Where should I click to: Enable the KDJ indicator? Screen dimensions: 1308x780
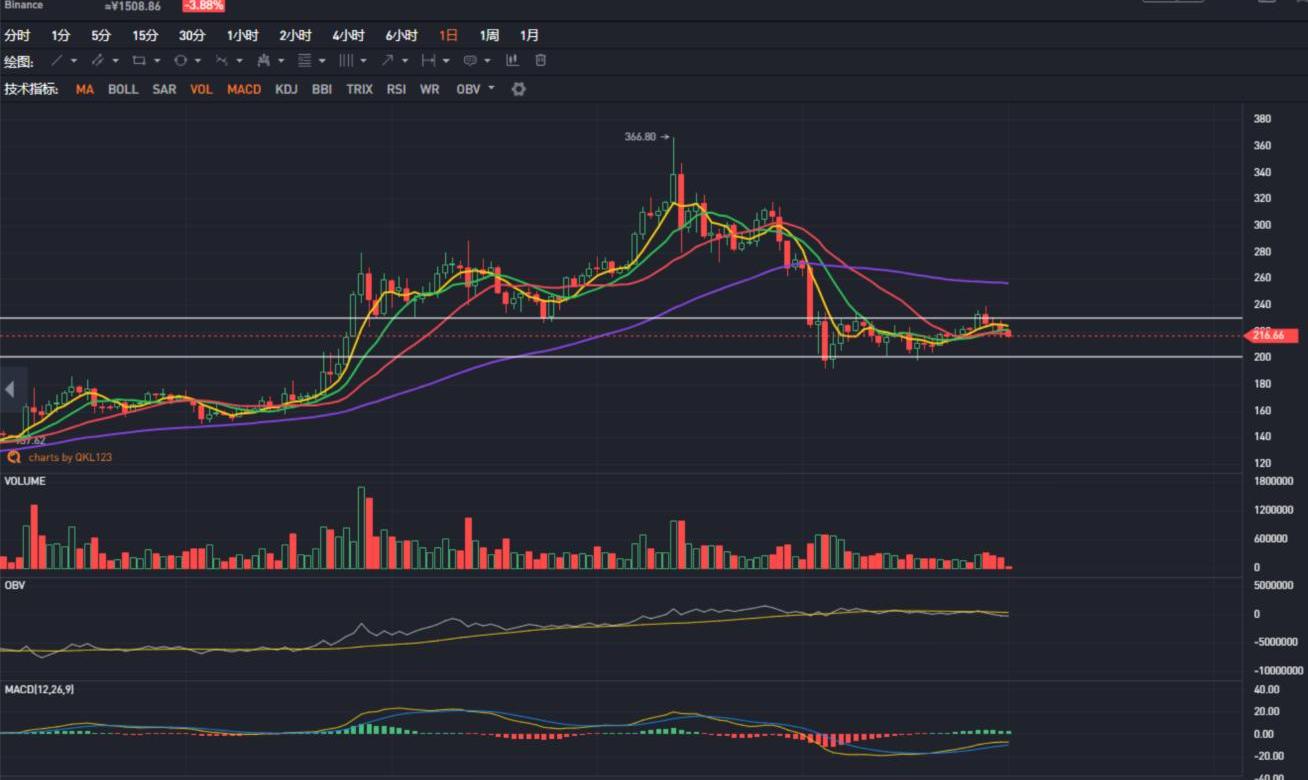(286, 89)
